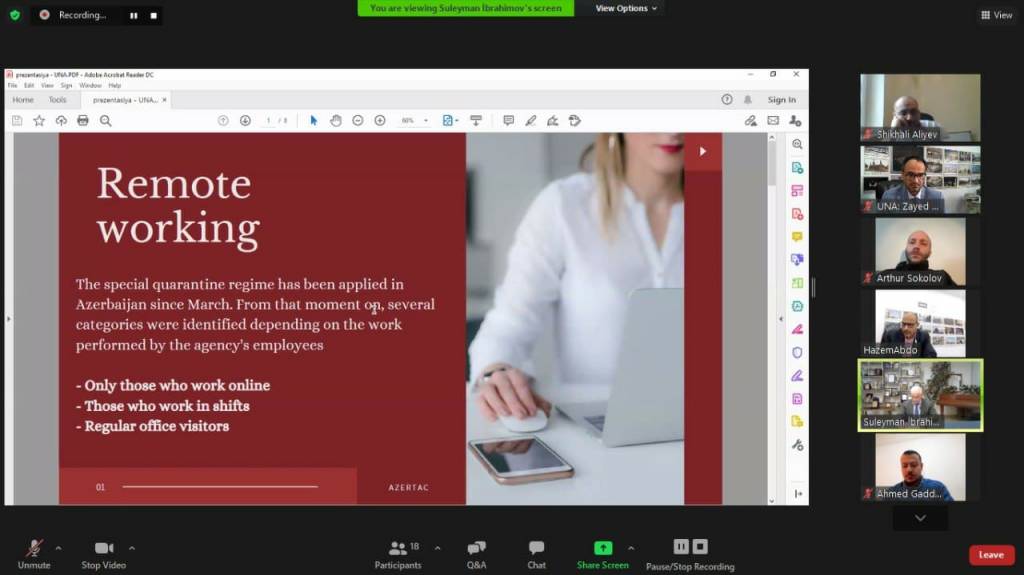The image size is (1024, 575).
Task: Select Arthur Sokolov's video thumbnail
Action: coord(920,251)
